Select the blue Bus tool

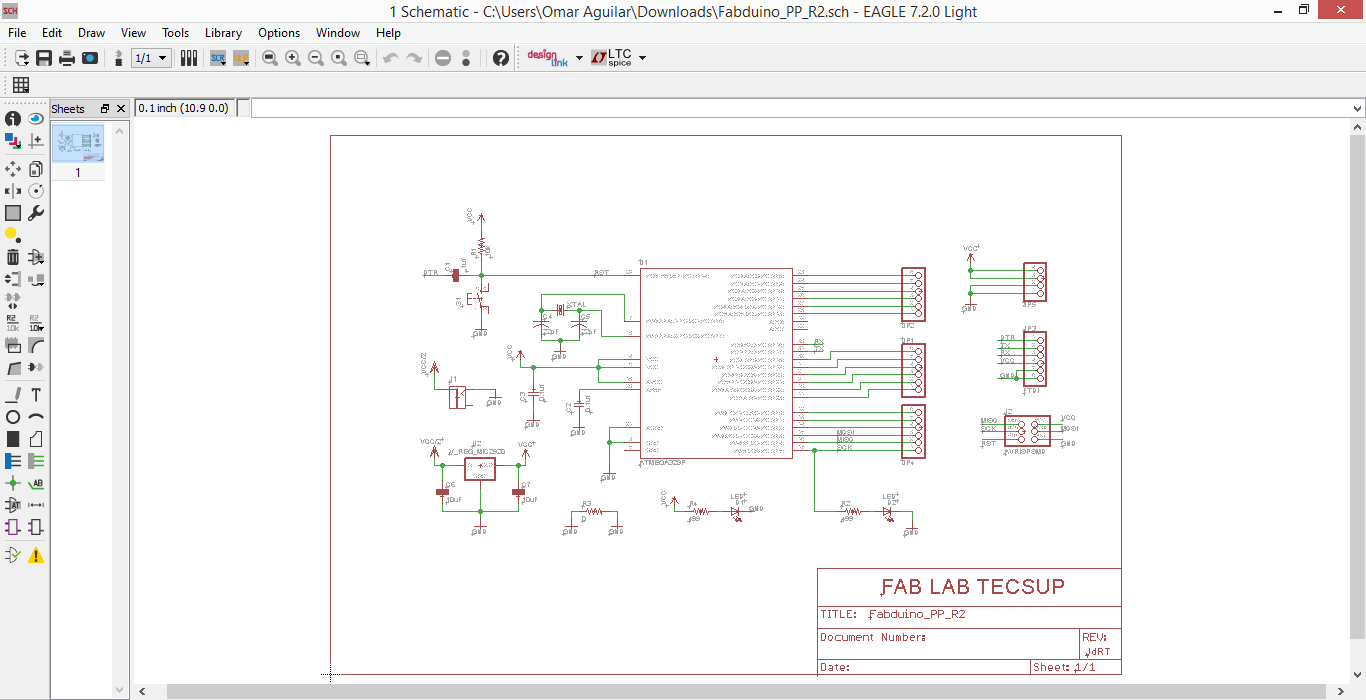pos(13,461)
